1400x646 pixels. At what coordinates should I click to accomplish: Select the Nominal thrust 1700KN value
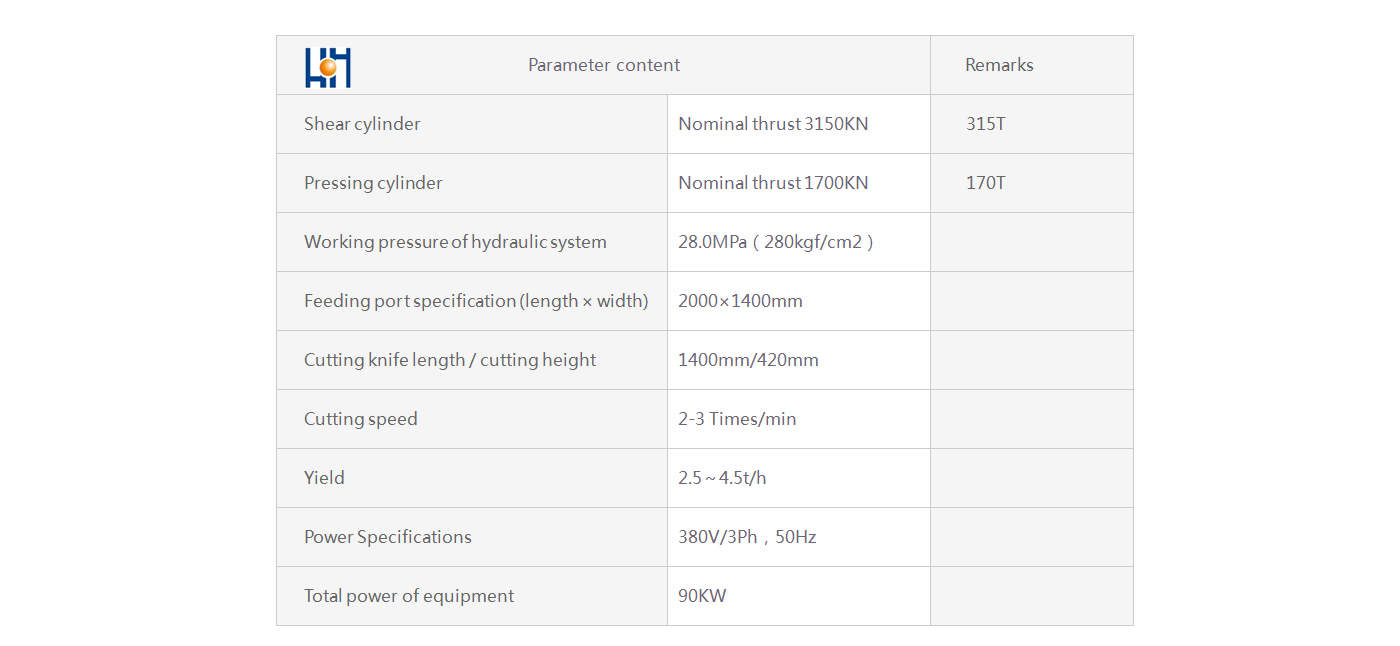(x=773, y=183)
